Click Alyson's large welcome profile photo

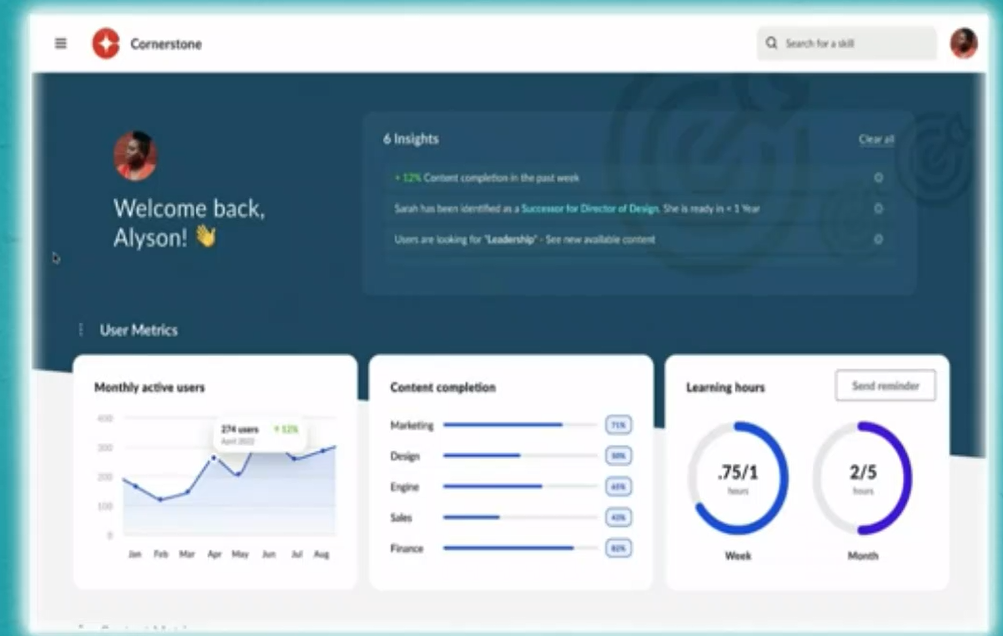135,156
